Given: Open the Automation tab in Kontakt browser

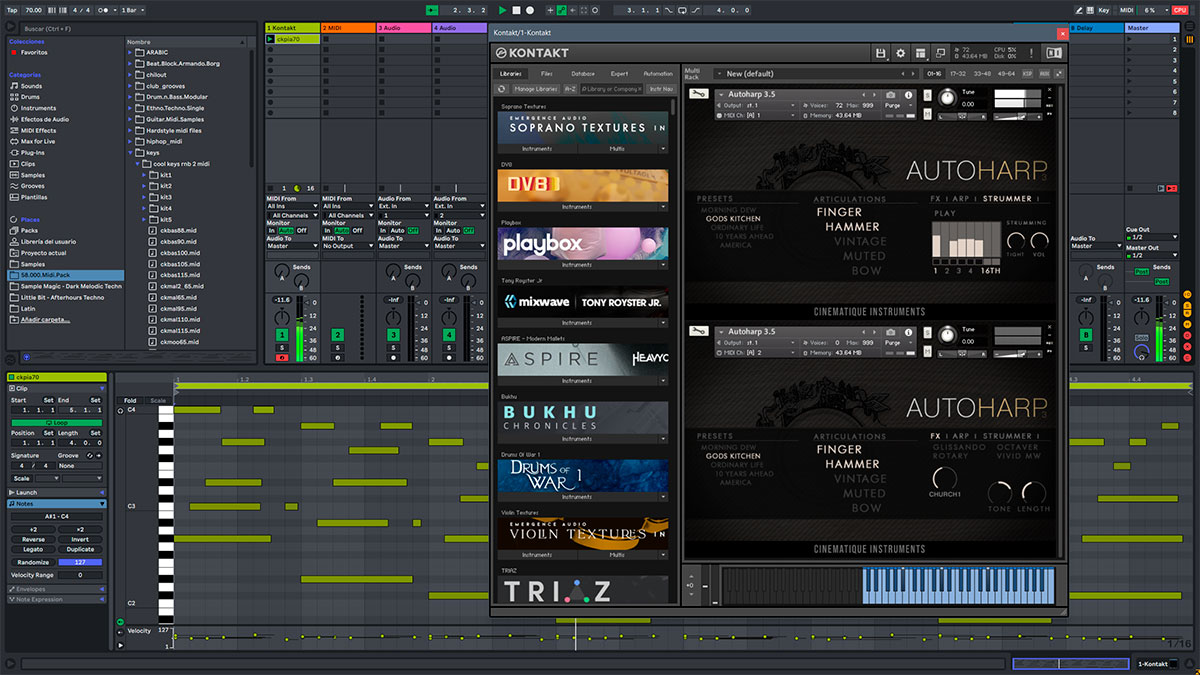Looking at the screenshot, I should click(658, 74).
